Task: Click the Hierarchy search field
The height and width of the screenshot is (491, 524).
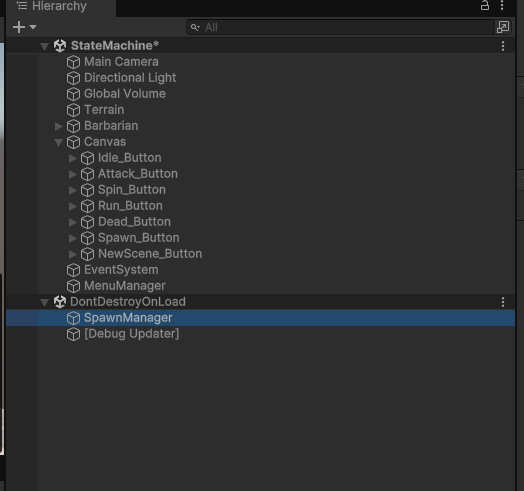Action: click(340, 27)
